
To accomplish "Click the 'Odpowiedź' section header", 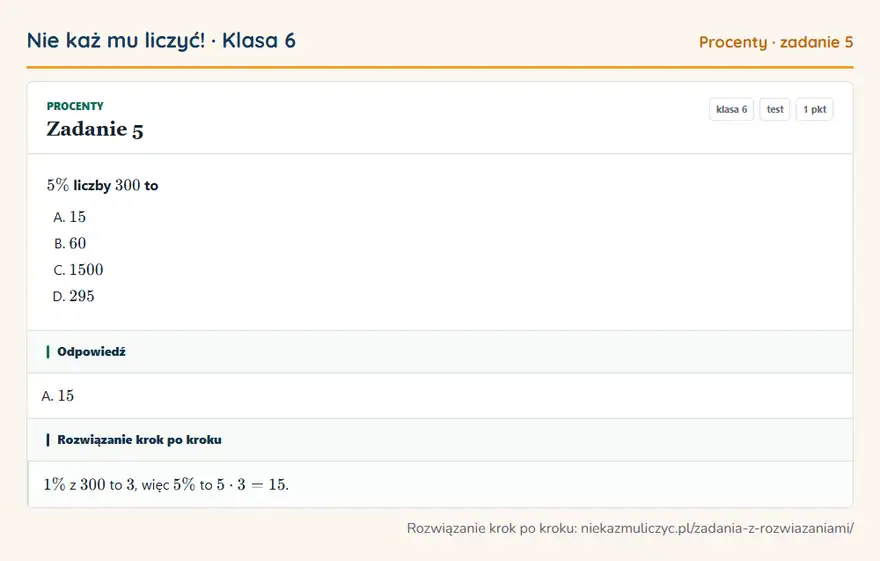I will point(440,352).
